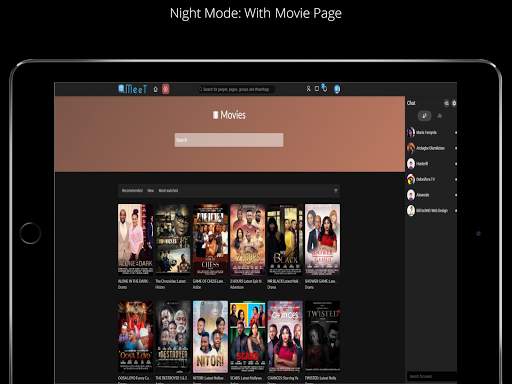
Task: Open the Mr Black movie poster
Action: (x=285, y=239)
